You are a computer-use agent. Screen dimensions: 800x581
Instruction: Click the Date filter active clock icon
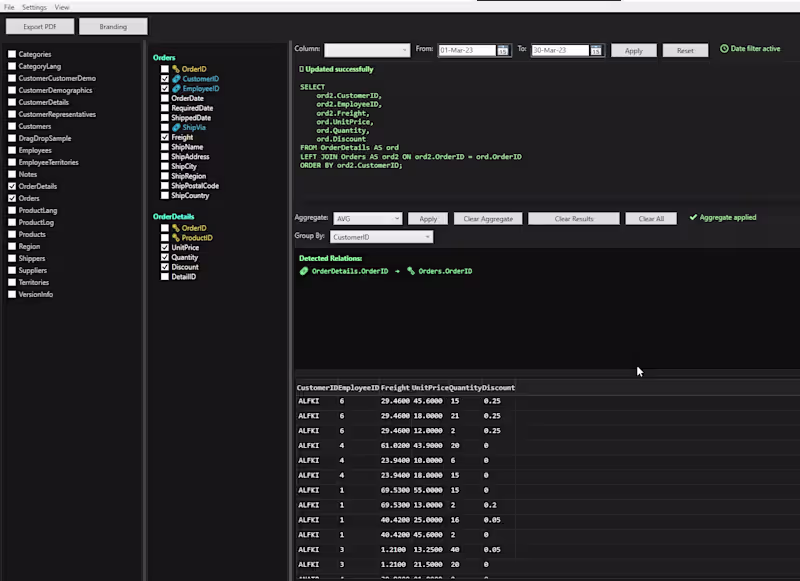pos(722,49)
